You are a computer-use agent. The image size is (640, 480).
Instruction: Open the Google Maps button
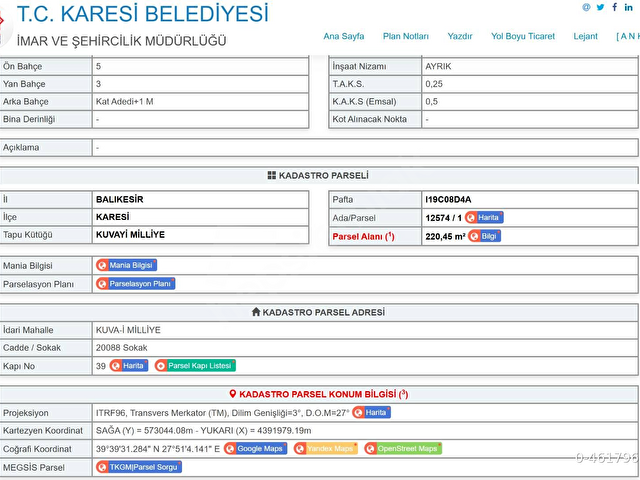coord(256,449)
